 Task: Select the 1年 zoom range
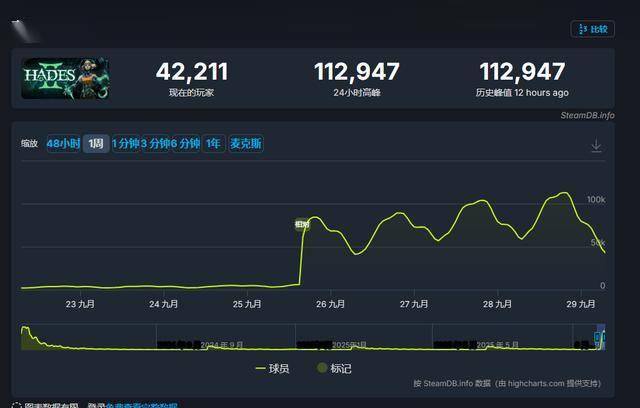click(213, 144)
